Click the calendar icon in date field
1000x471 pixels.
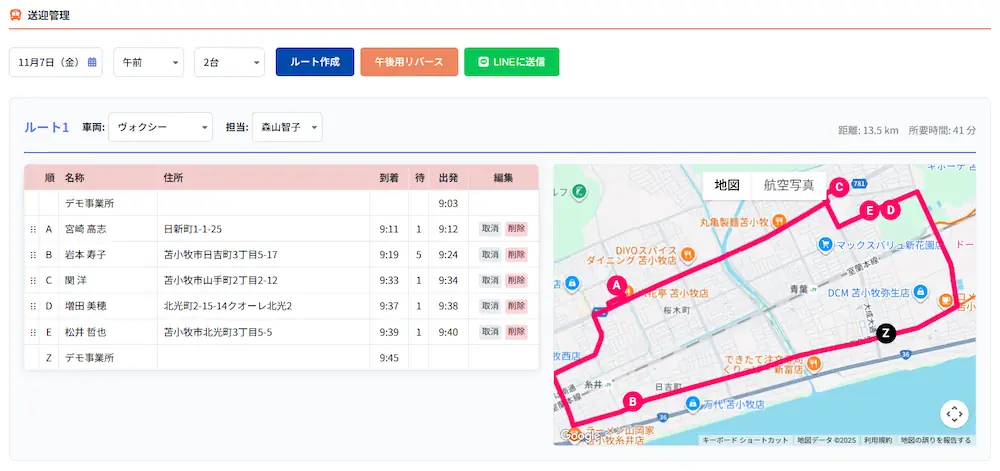coord(92,62)
